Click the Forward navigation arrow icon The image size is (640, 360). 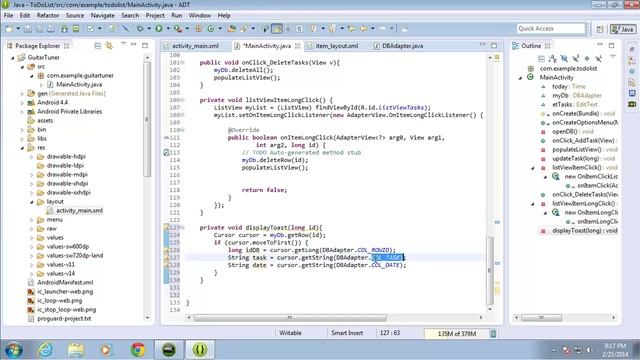pyautogui.click(x=382, y=29)
